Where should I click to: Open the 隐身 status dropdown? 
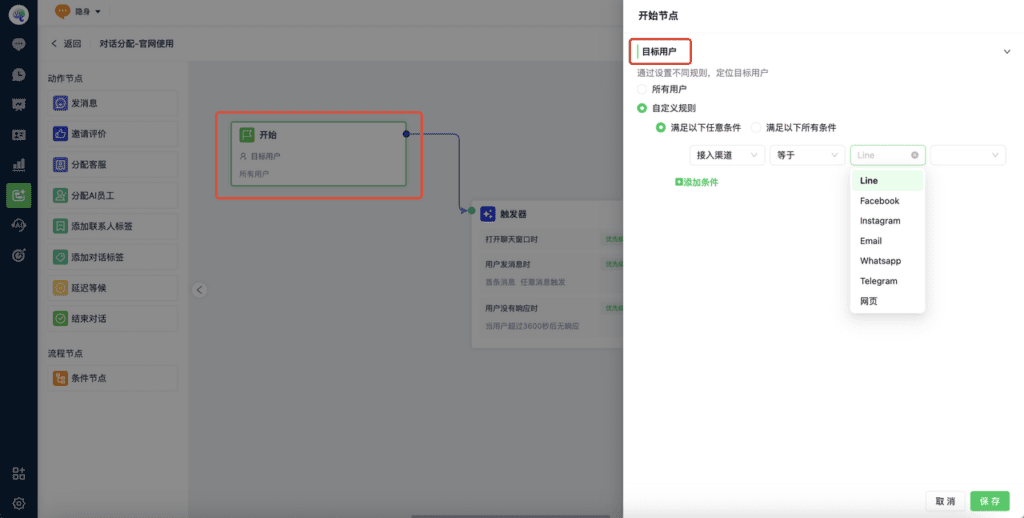(88, 11)
